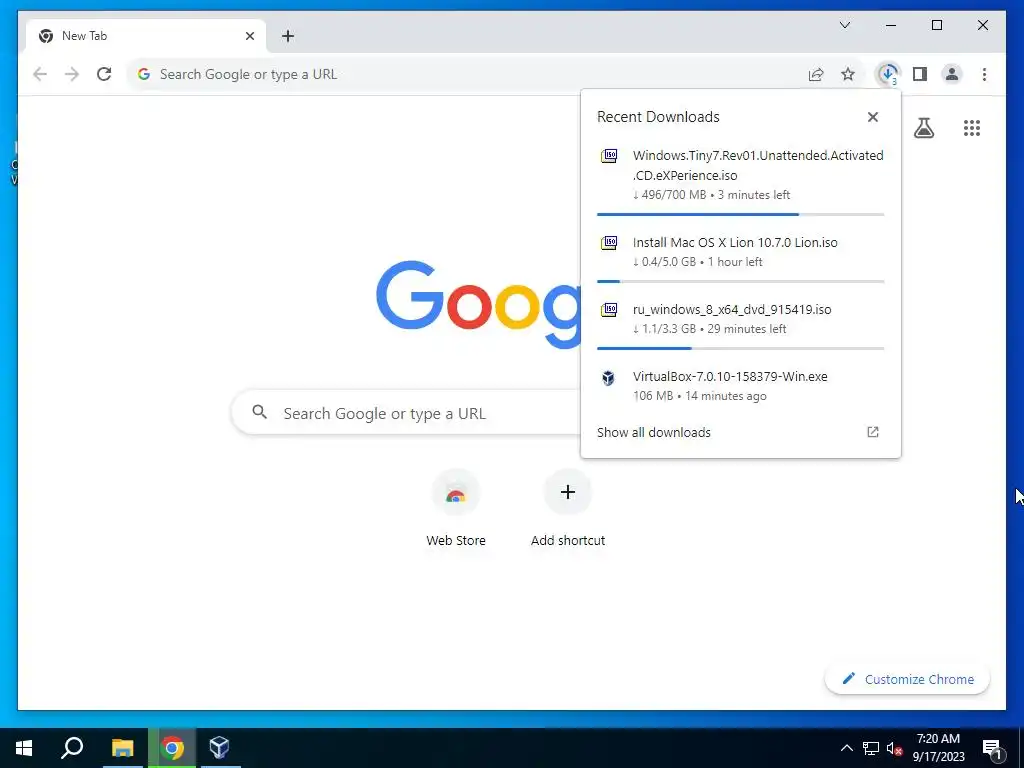Click the ISO icon for Windows.Tiny7 download
Viewport: 1024px width, 768px height.
pos(609,156)
